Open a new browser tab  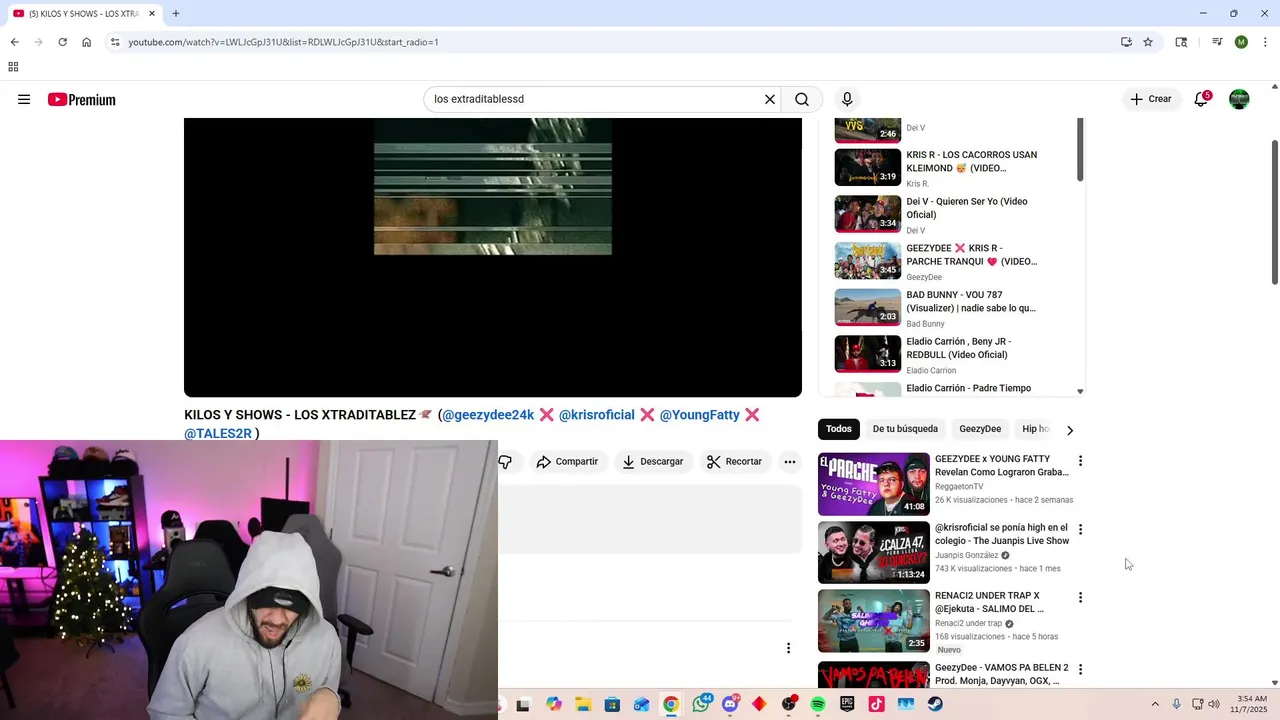pyautogui.click(x=176, y=14)
